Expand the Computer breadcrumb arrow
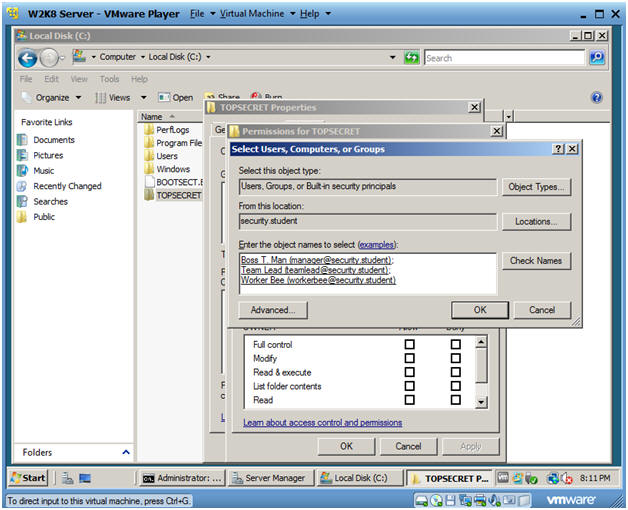This screenshot has width=628, height=510. (143, 57)
